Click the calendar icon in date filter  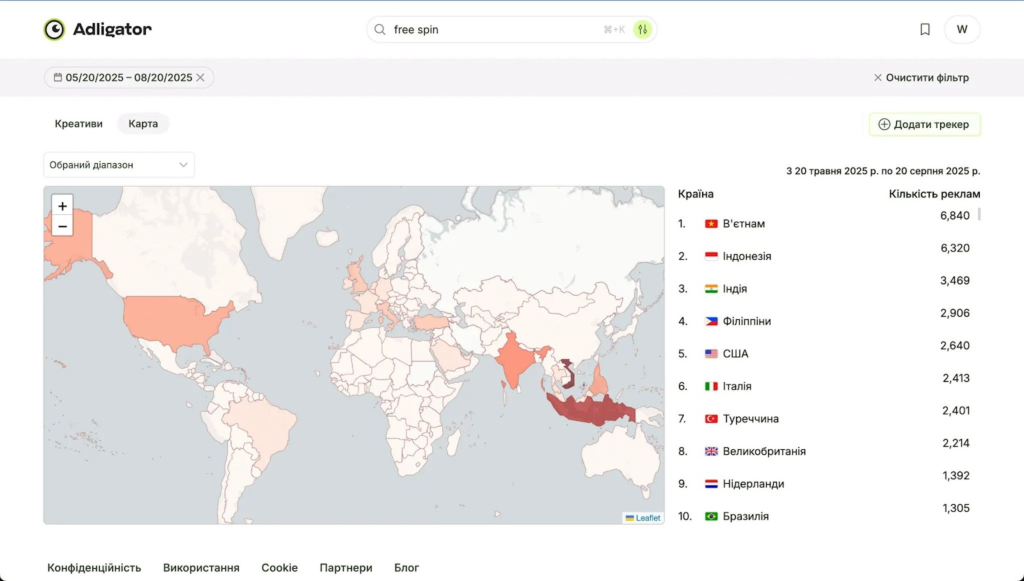click(58, 78)
